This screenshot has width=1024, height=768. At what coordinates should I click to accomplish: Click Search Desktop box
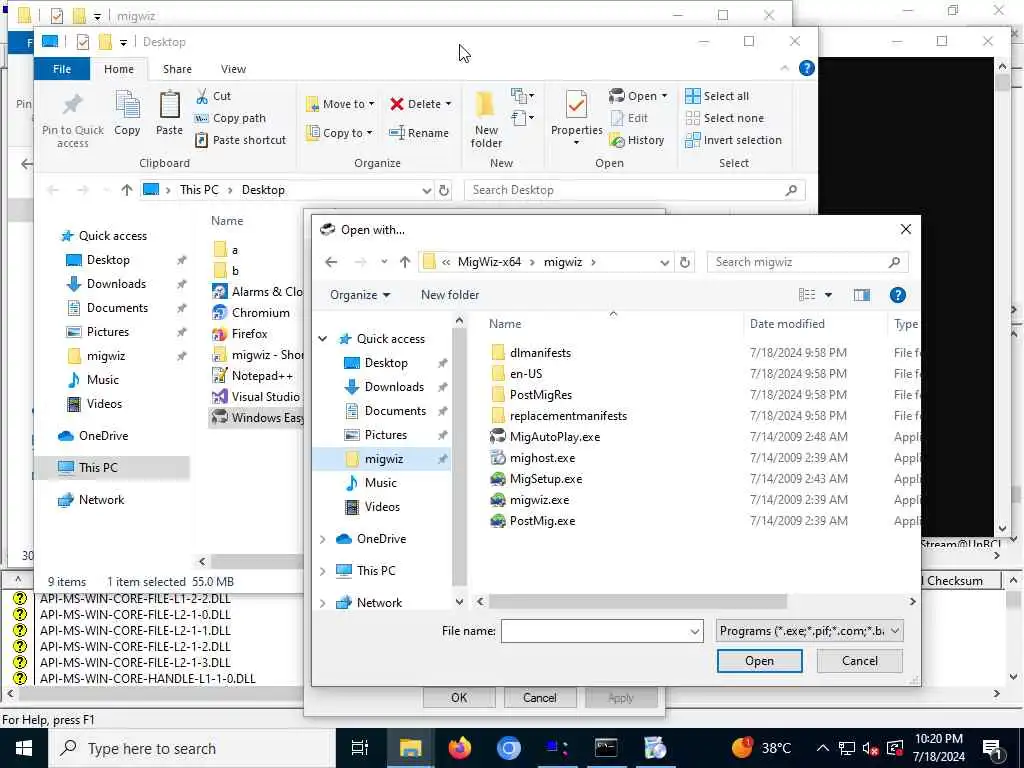point(634,190)
